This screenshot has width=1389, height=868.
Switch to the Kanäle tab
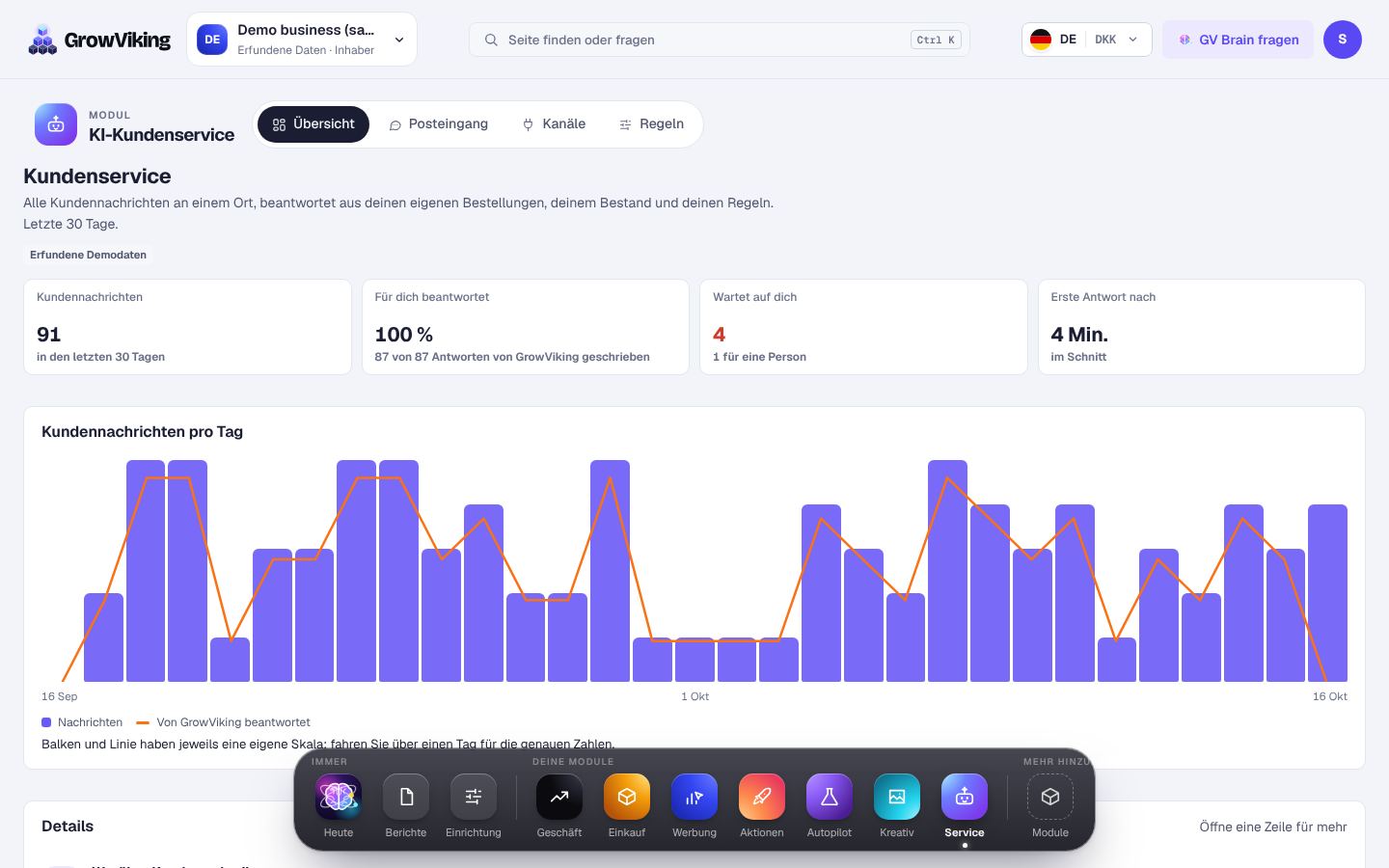(555, 124)
